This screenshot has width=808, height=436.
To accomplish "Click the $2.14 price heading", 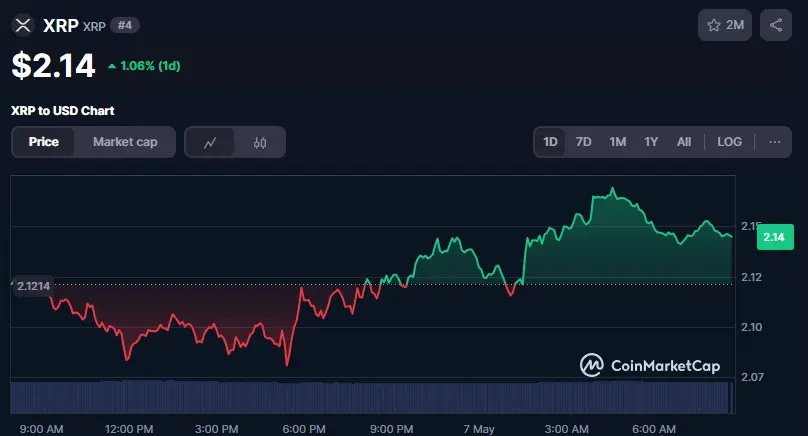I will (x=54, y=65).
